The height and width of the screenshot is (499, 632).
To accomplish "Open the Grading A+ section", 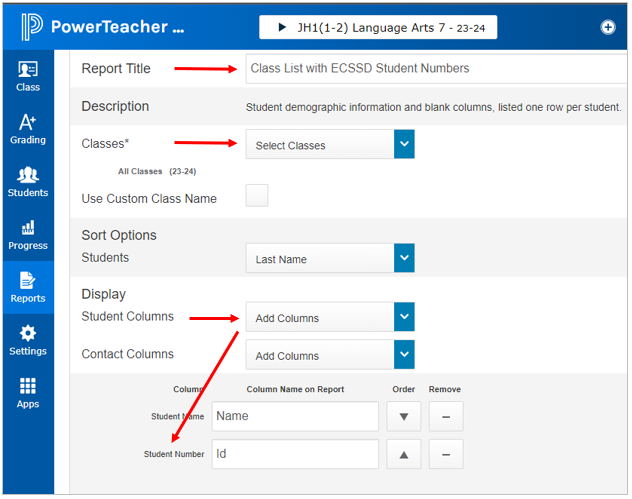I will [x=28, y=129].
